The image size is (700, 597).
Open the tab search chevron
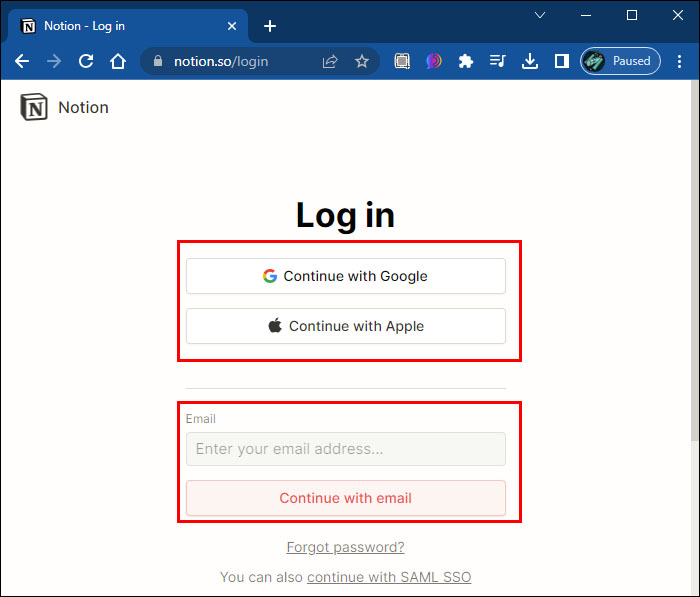(540, 16)
